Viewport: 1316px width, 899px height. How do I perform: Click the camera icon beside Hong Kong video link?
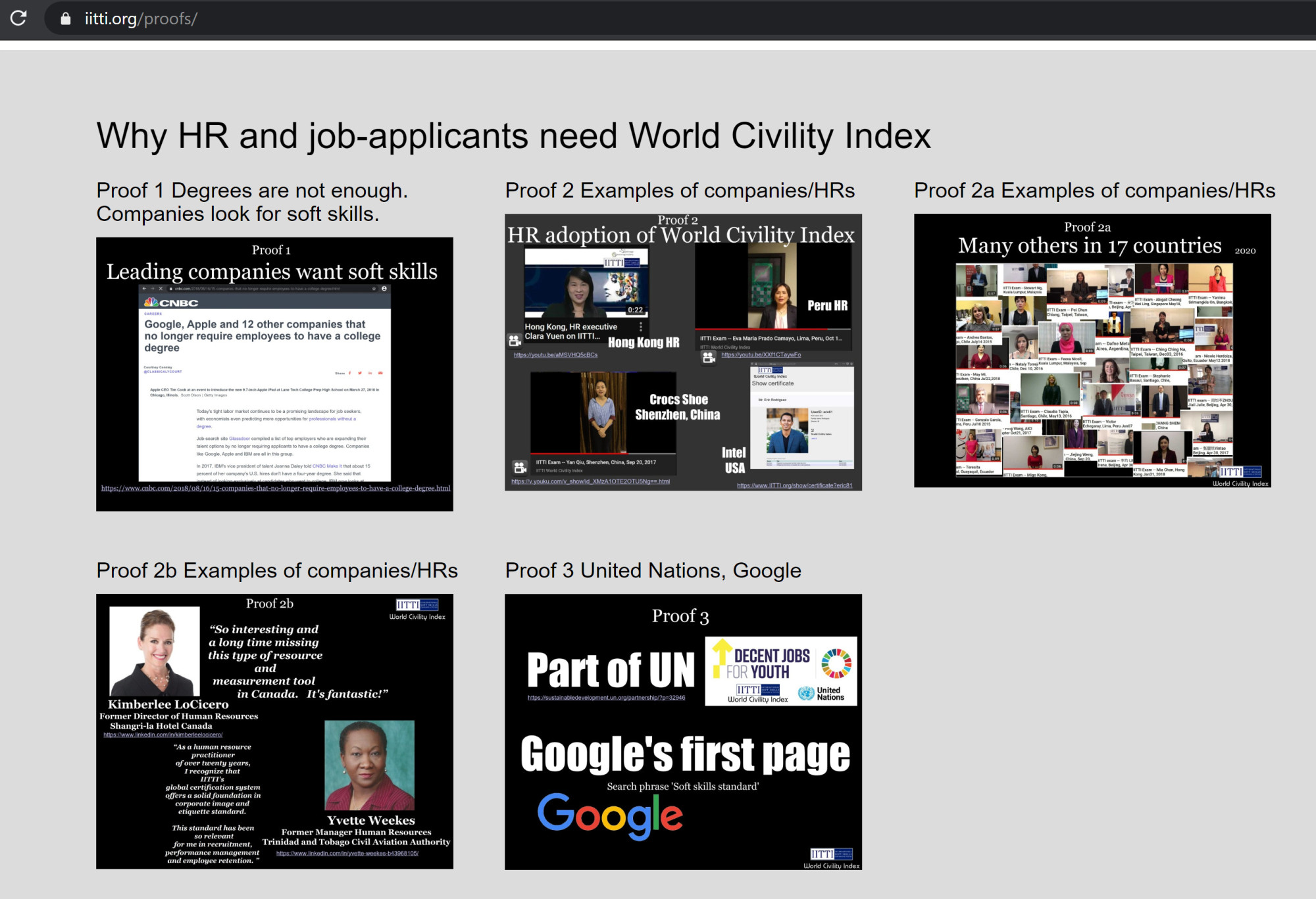(x=515, y=341)
